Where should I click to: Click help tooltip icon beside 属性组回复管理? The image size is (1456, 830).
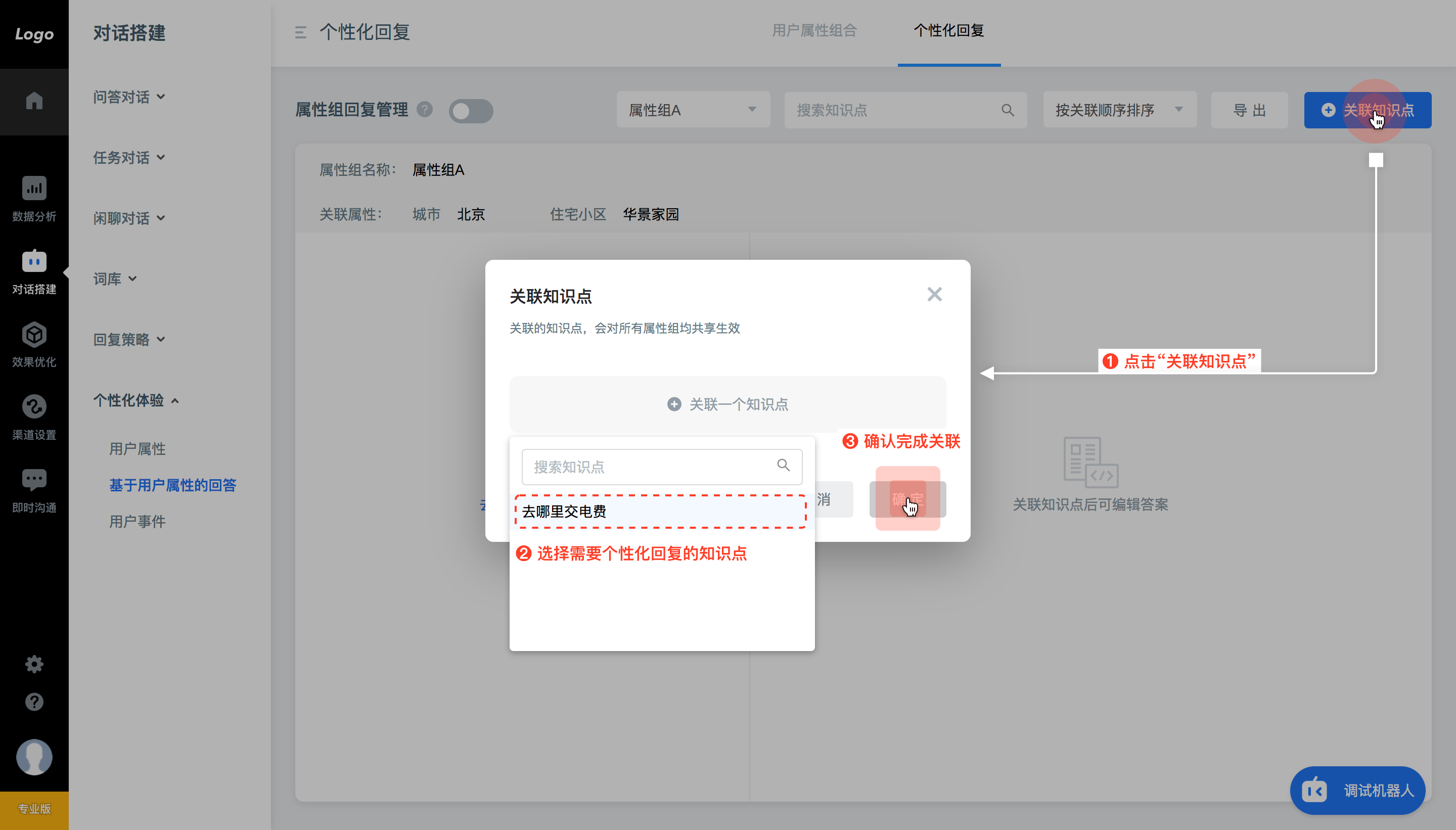(424, 110)
